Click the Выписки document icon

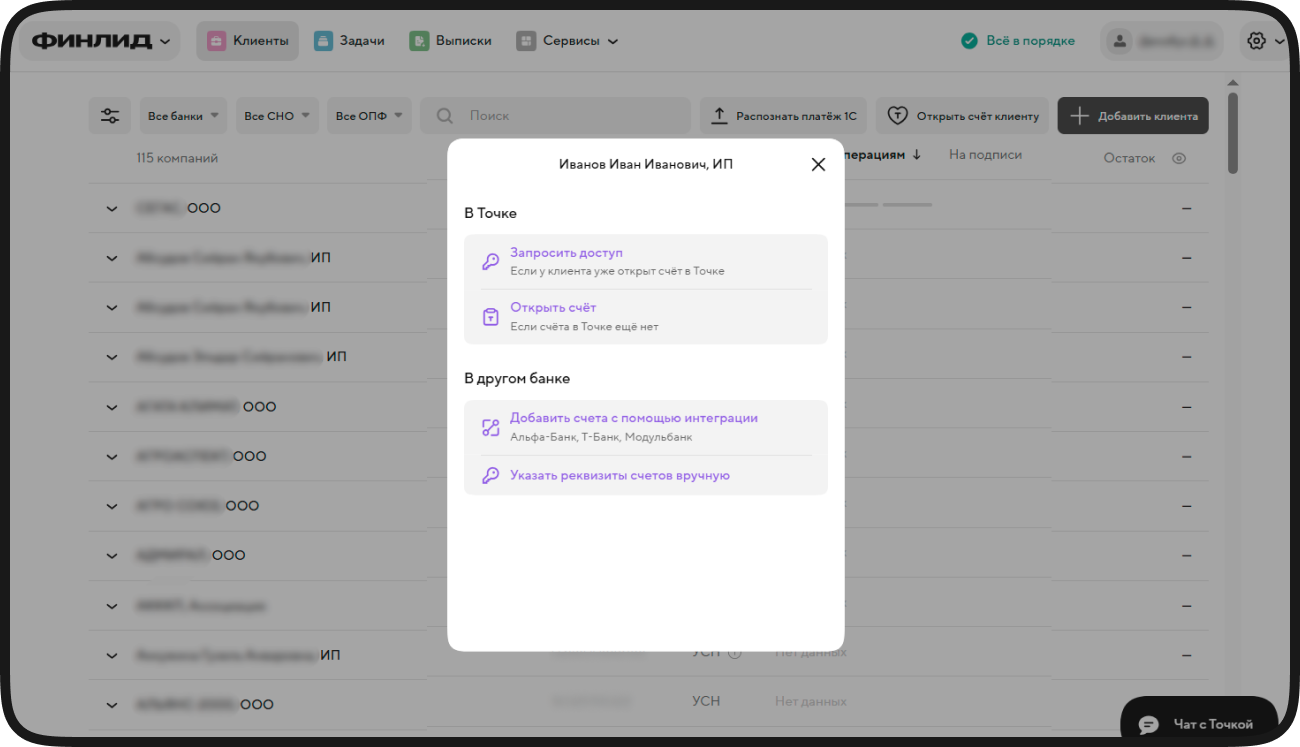418,41
